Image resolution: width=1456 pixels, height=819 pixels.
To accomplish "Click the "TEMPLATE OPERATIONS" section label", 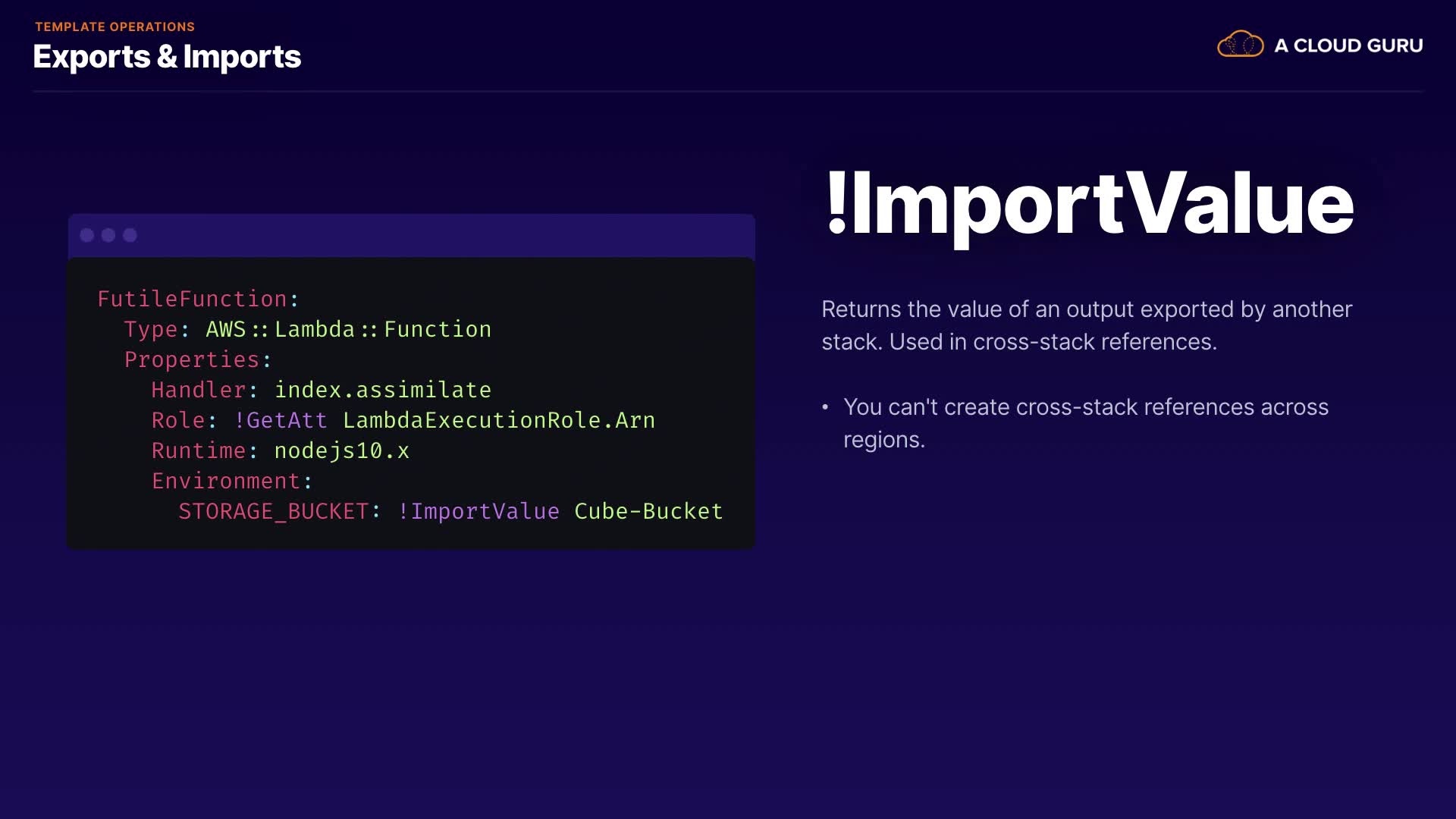I will tap(115, 27).
